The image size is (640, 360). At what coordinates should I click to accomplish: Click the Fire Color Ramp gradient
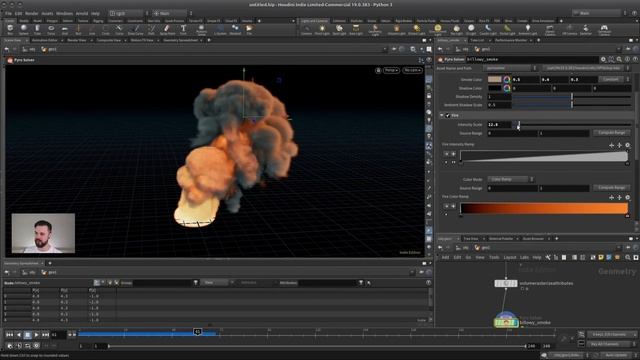(x=544, y=208)
